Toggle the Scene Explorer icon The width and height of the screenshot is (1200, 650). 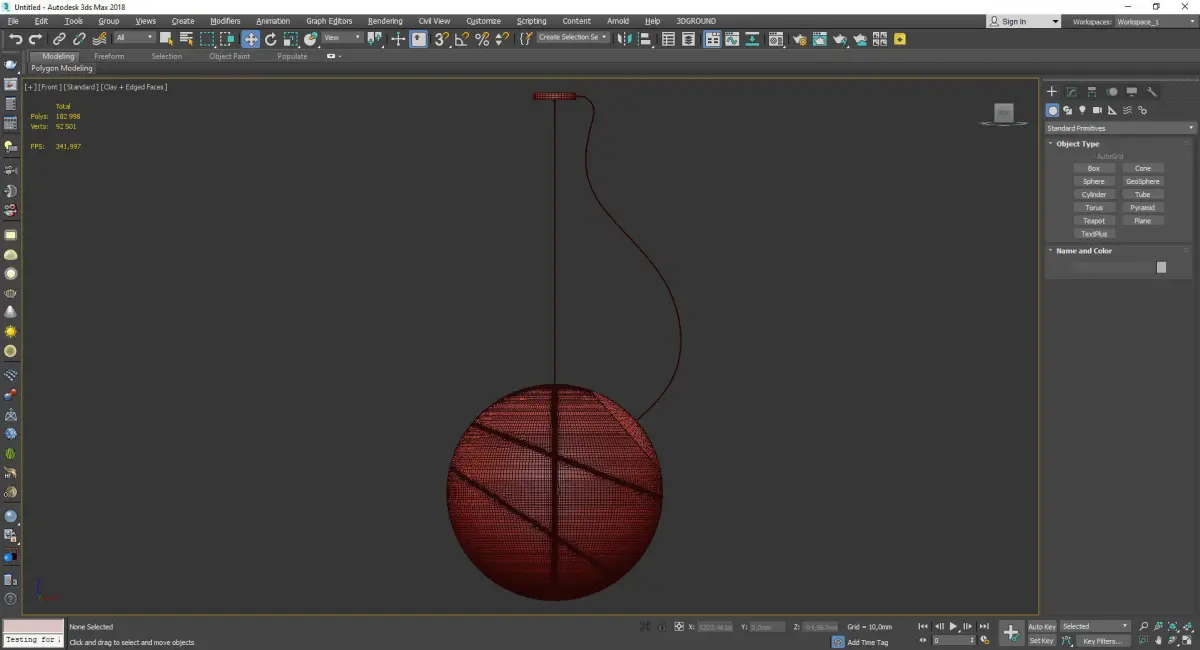[x=668, y=39]
